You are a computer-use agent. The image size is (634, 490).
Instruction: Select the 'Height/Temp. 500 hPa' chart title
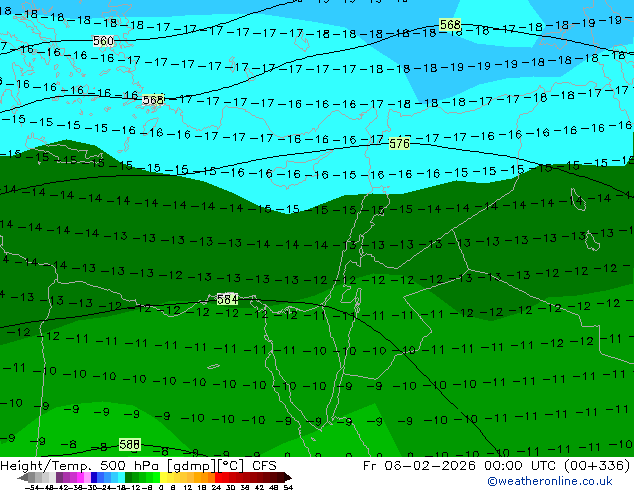point(82,466)
